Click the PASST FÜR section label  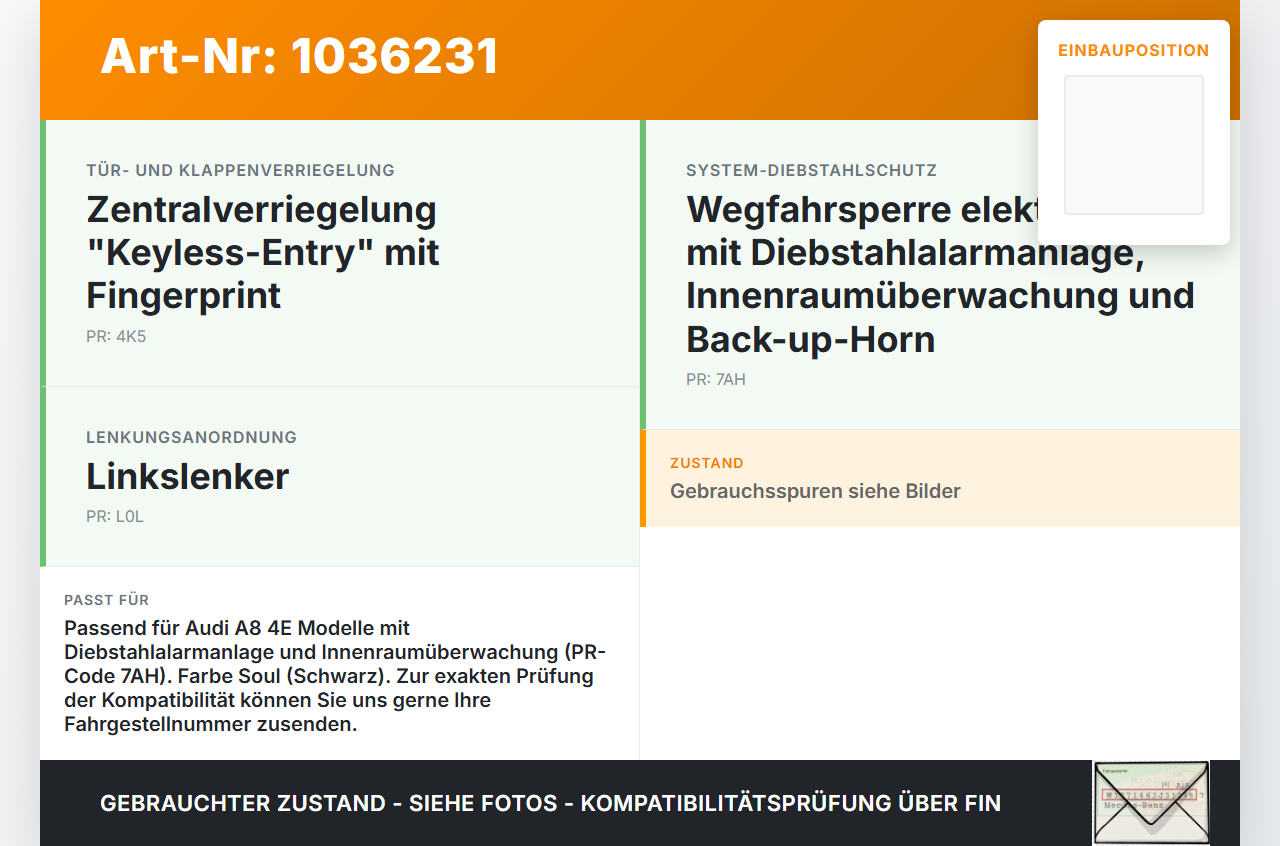(107, 600)
